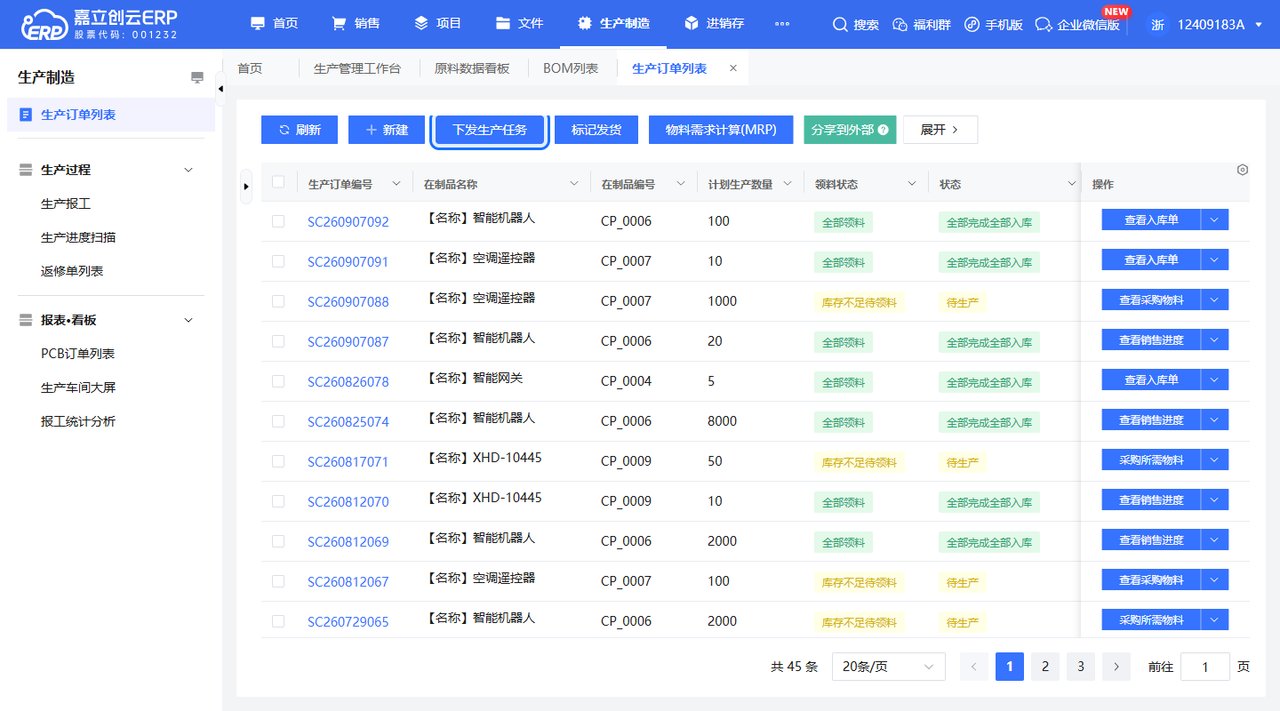The height and width of the screenshot is (711, 1280).
Task: Switch to BOM列表 tab
Action: (x=571, y=68)
